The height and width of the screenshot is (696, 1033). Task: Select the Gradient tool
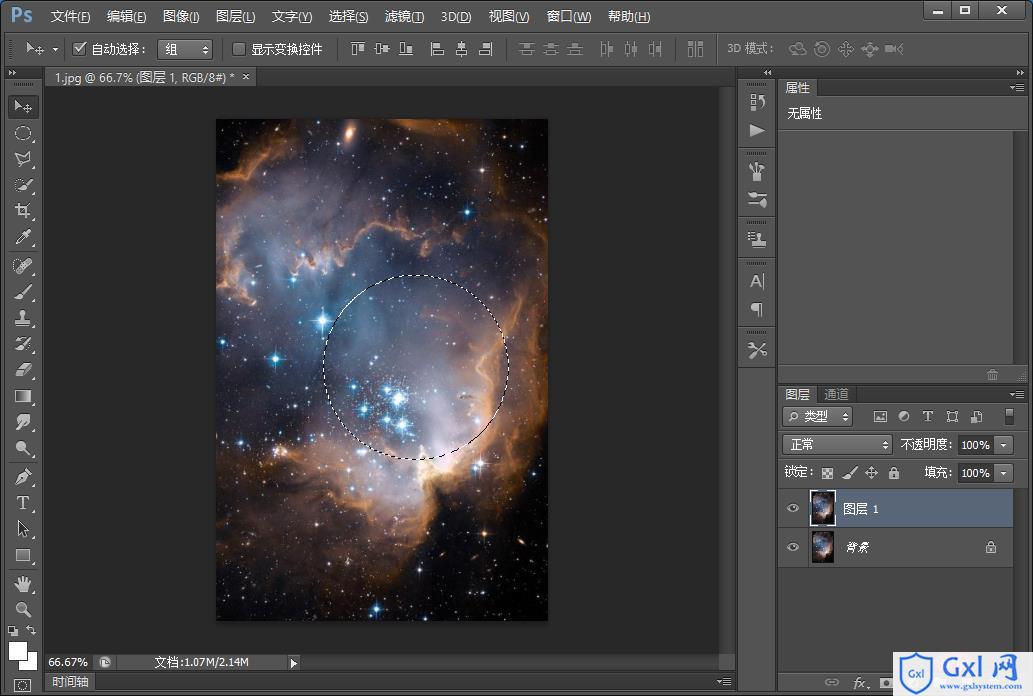tap(23, 396)
